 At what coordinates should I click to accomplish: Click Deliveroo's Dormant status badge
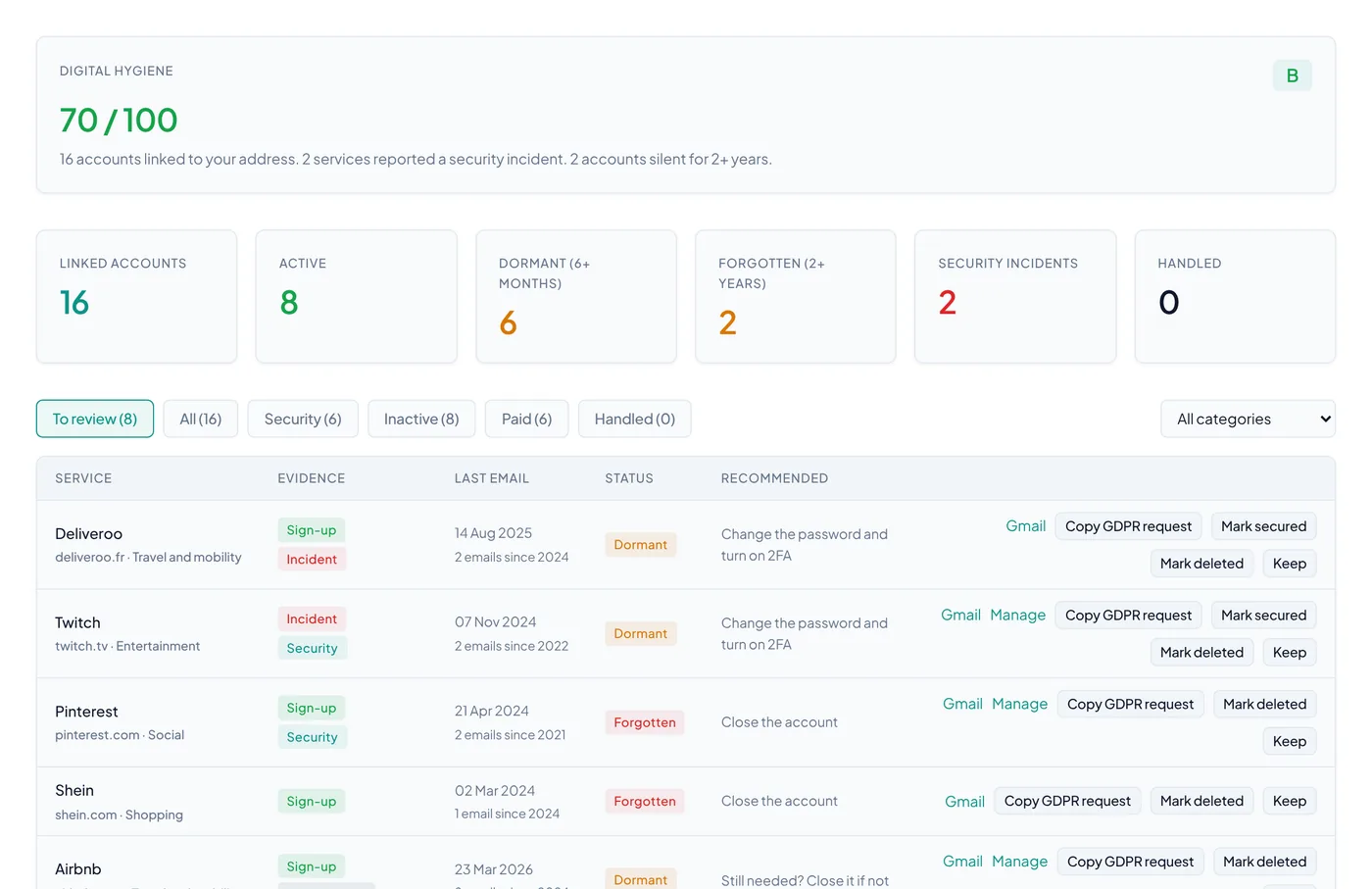(x=641, y=545)
